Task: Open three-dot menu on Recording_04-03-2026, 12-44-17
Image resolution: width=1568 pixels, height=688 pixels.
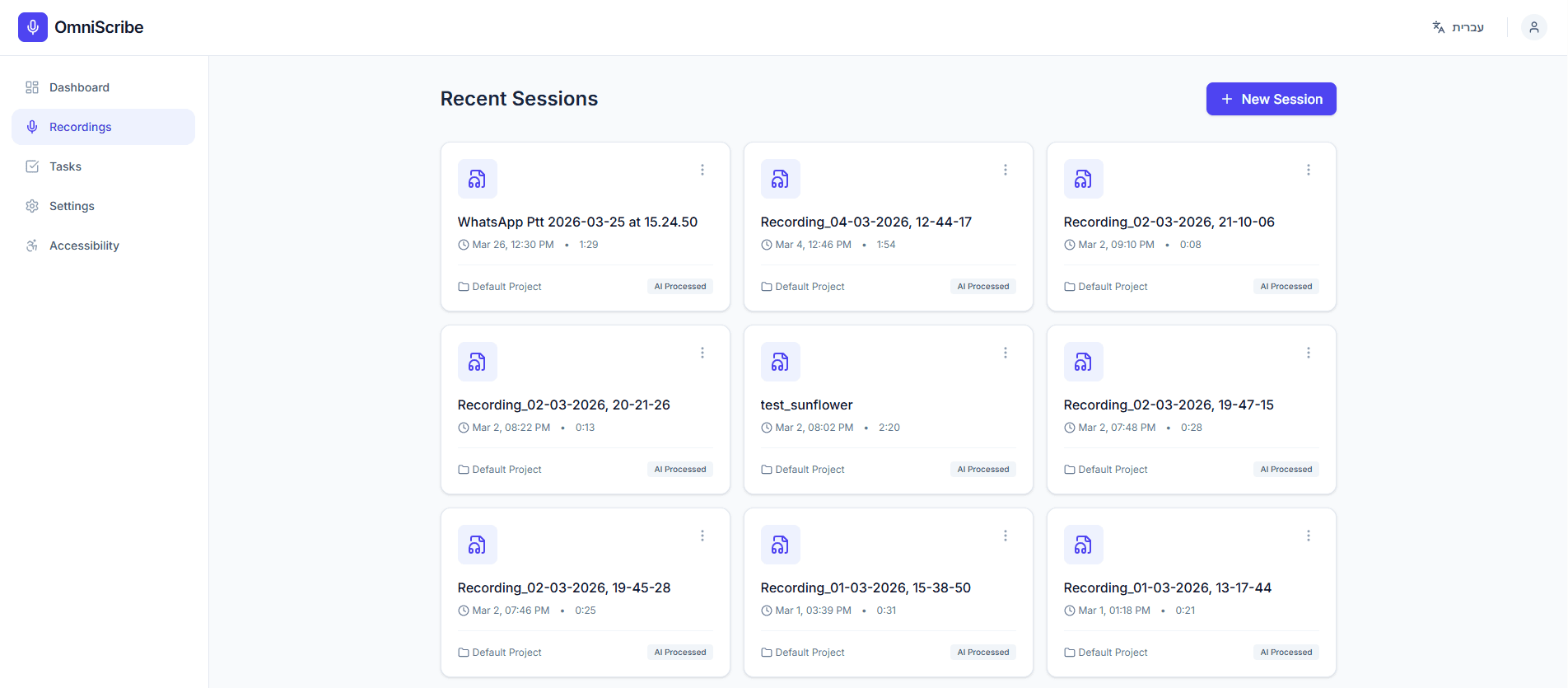Action: [1006, 170]
